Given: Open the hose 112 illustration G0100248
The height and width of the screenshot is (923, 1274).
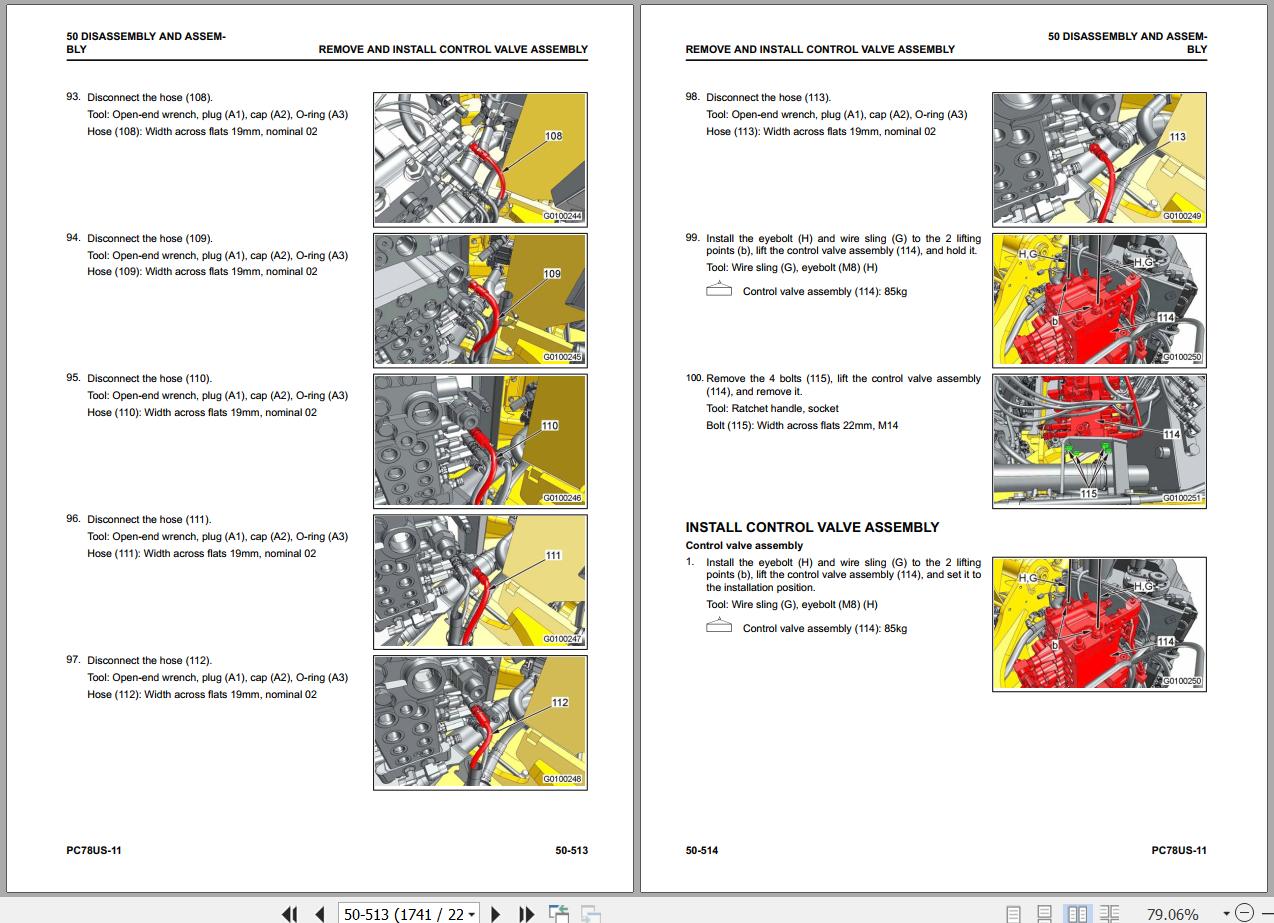Looking at the screenshot, I should point(480,723).
